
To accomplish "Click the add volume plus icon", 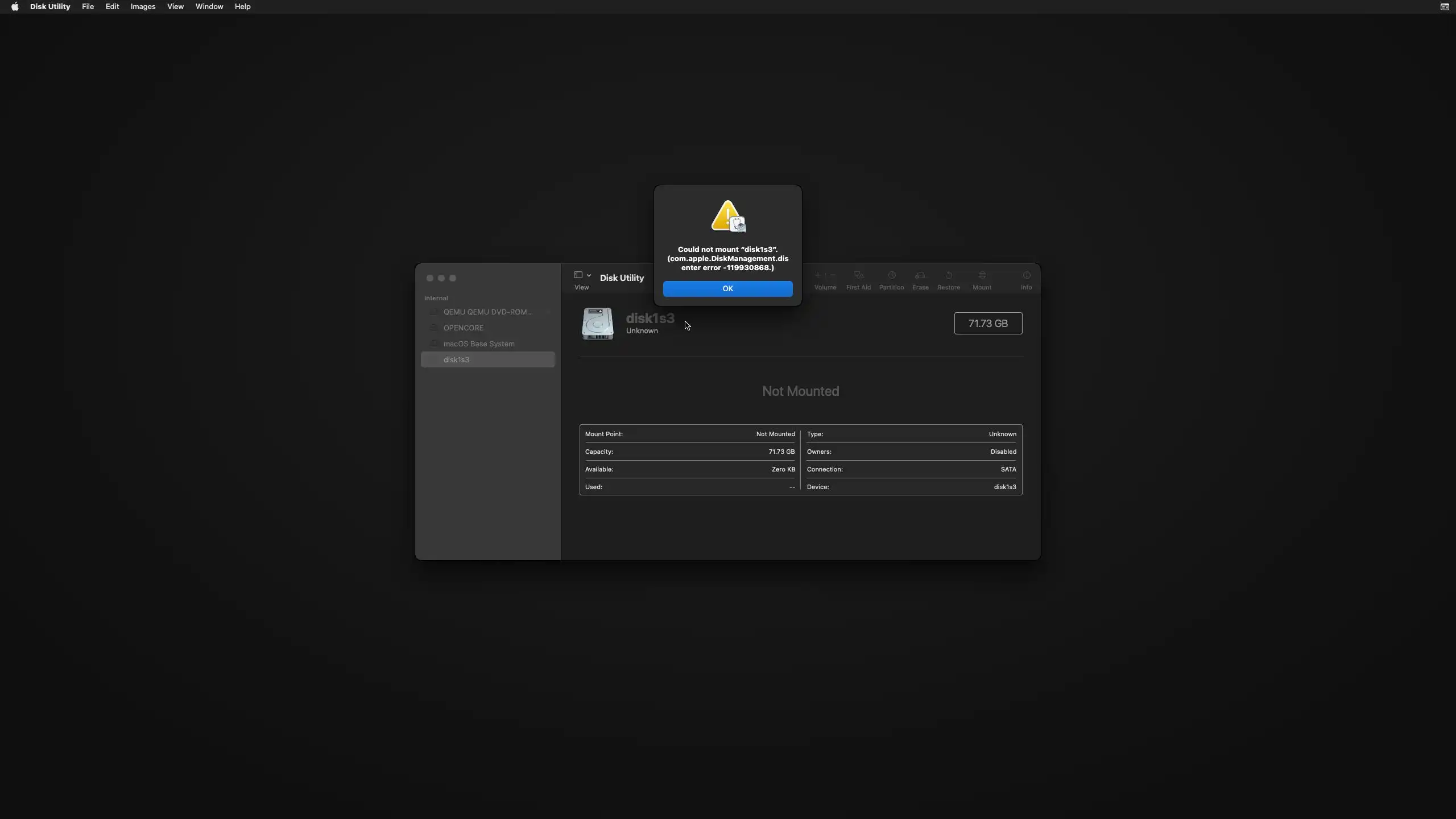I will [818, 275].
